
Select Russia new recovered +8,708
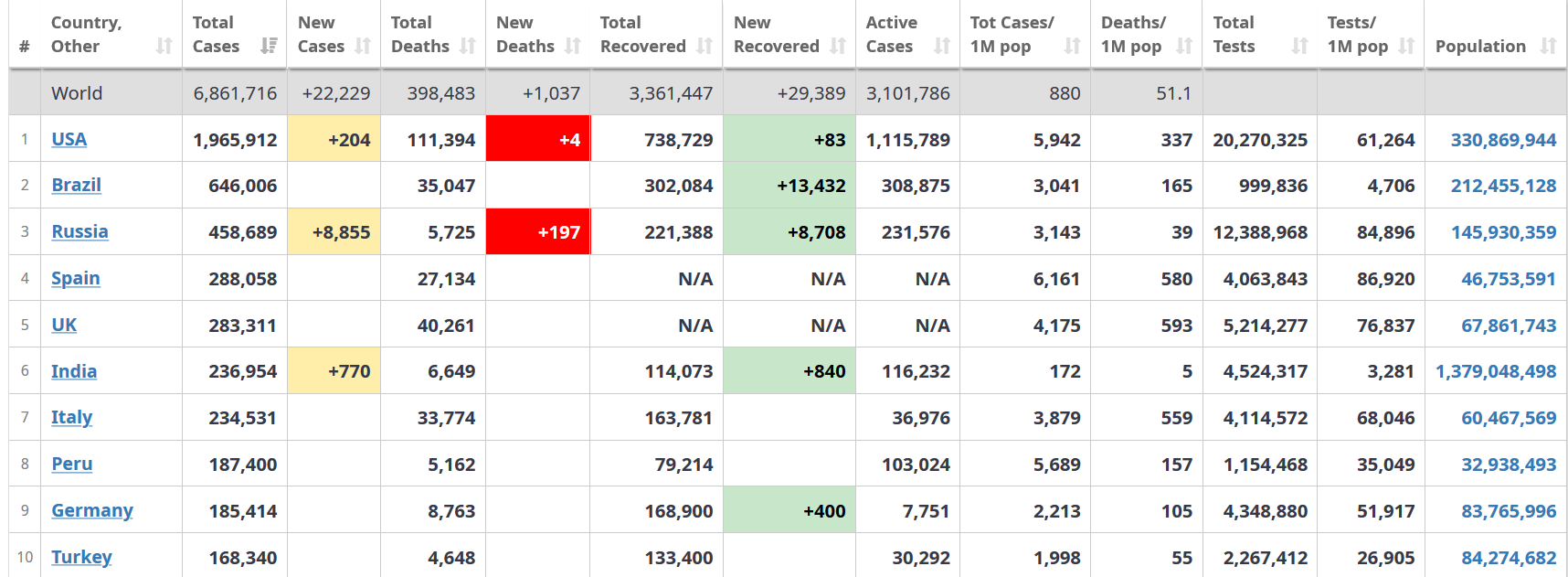789,232
